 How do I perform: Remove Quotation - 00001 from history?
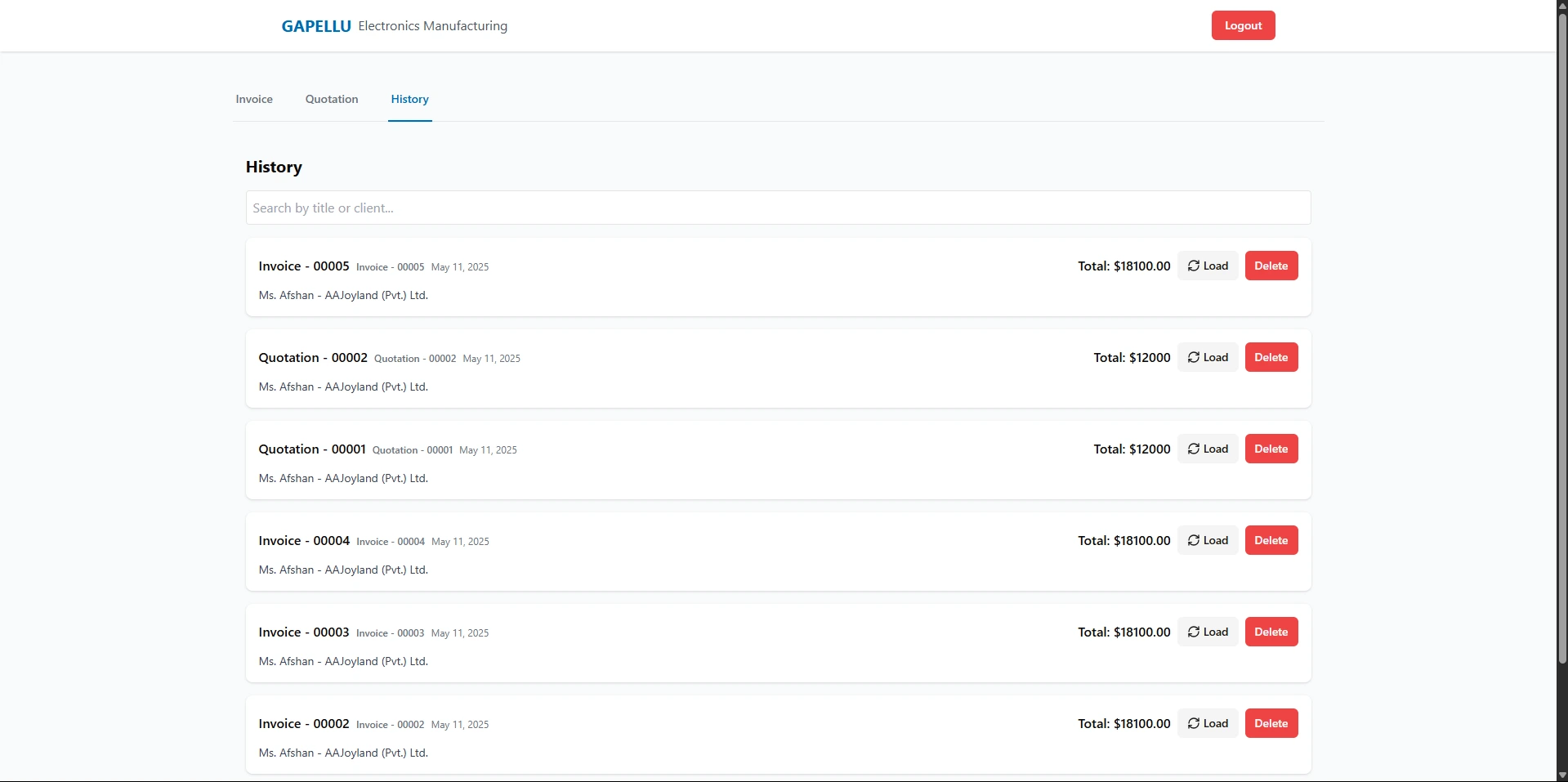coord(1271,449)
